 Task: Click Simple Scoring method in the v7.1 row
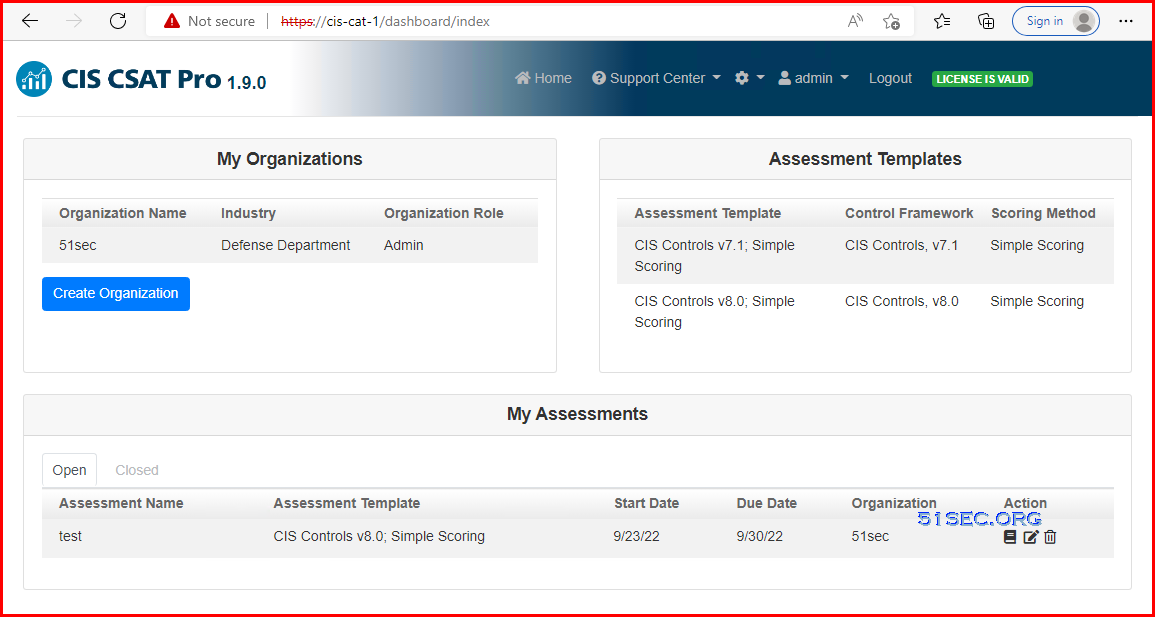click(1037, 245)
